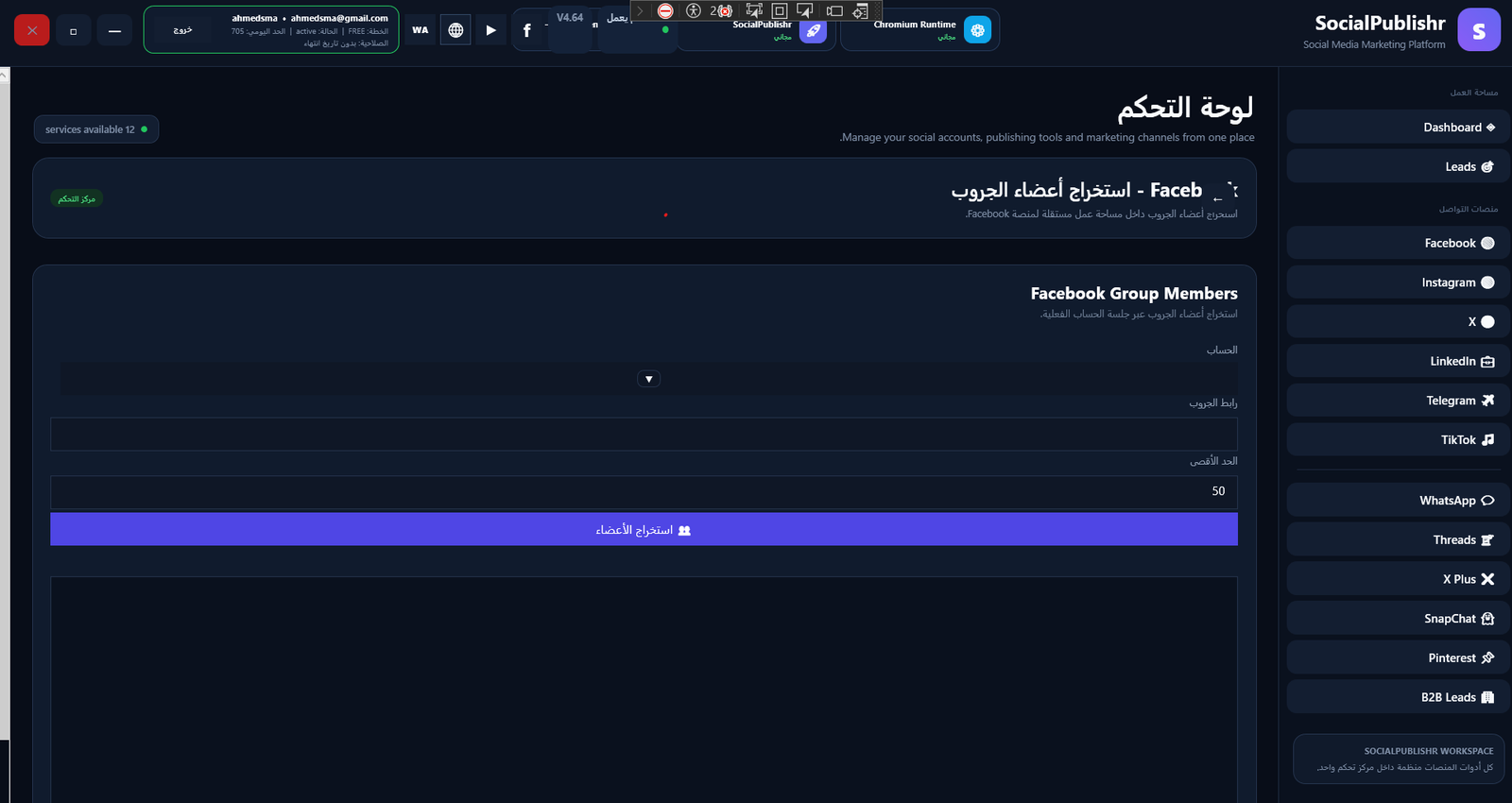1512x803 pixels.
Task: Click the الحد الأقصى field showing 50
Action: pos(644,492)
